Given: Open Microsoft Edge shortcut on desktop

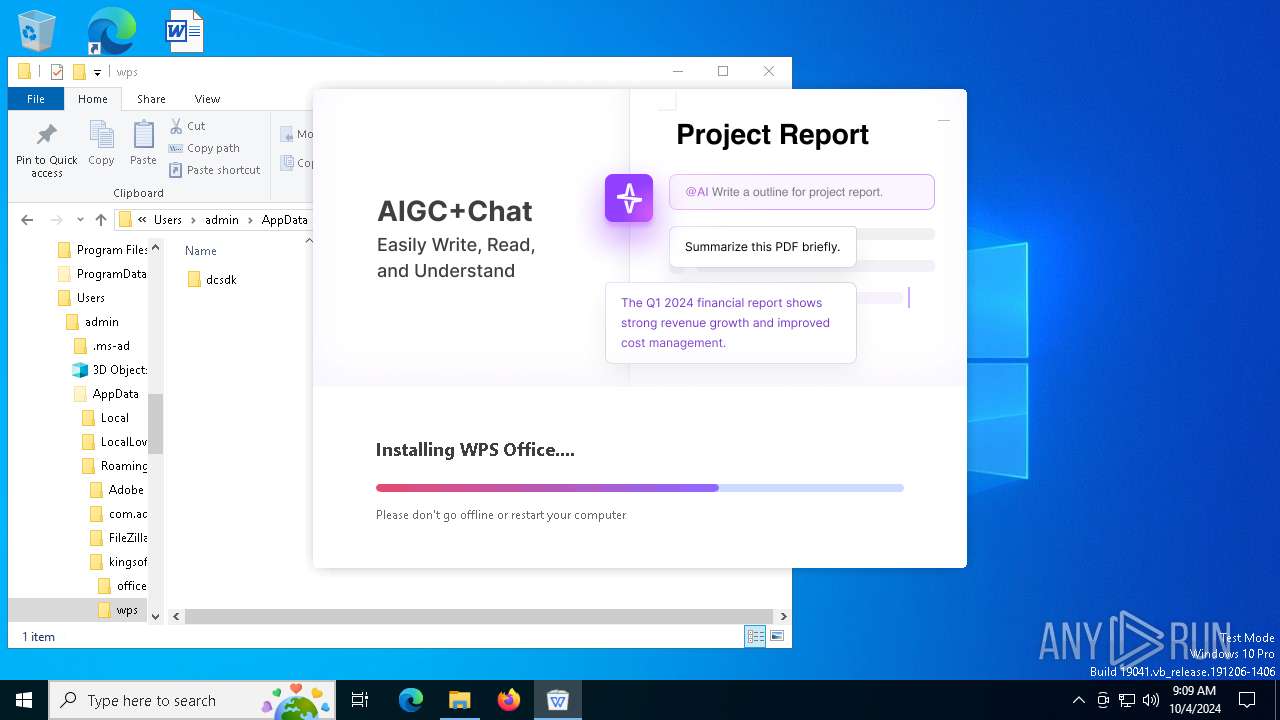Looking at the screenshot, I should [x=111, y=31].
